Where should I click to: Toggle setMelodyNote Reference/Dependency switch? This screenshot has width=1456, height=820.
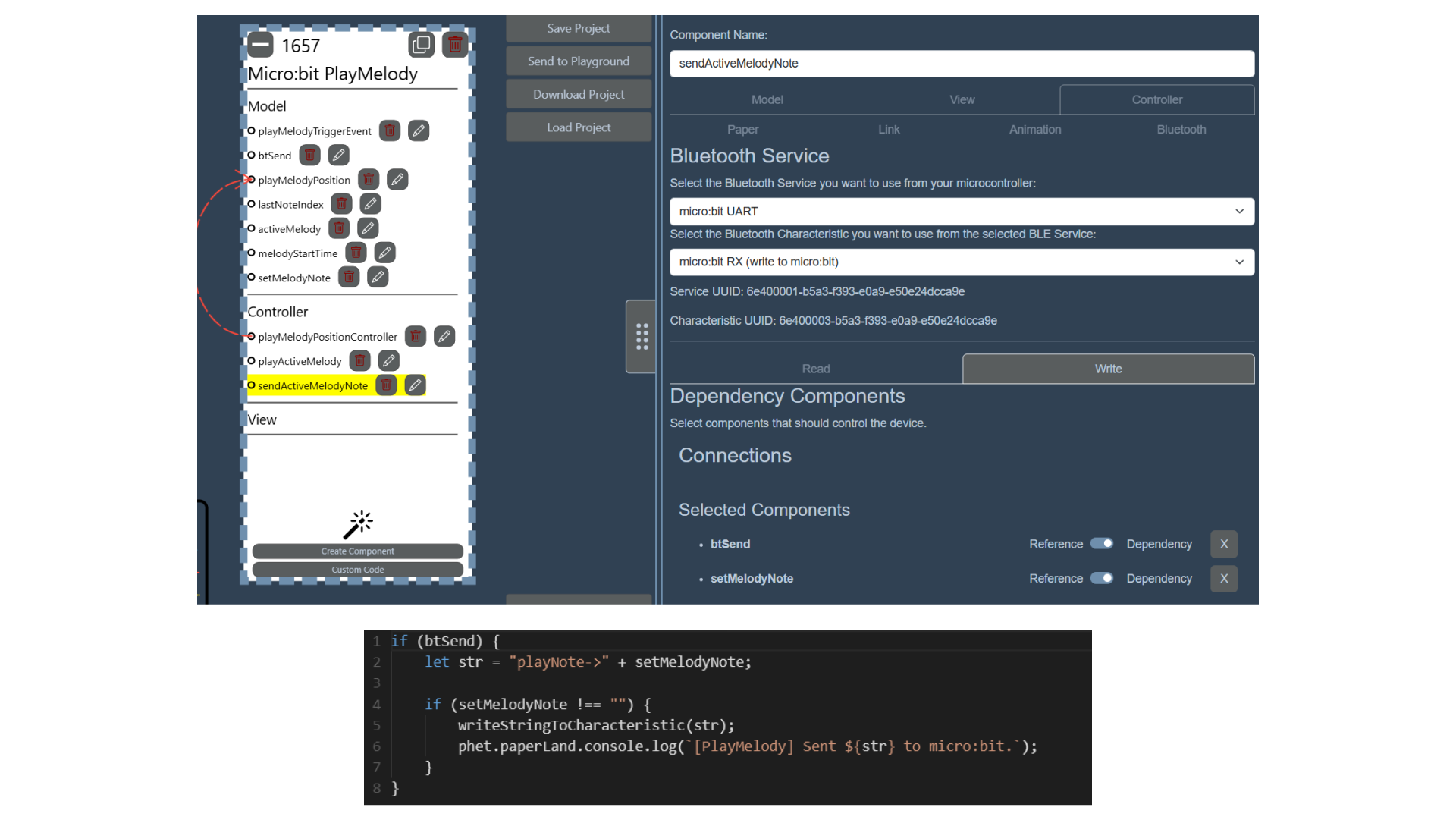point(1101,578)
